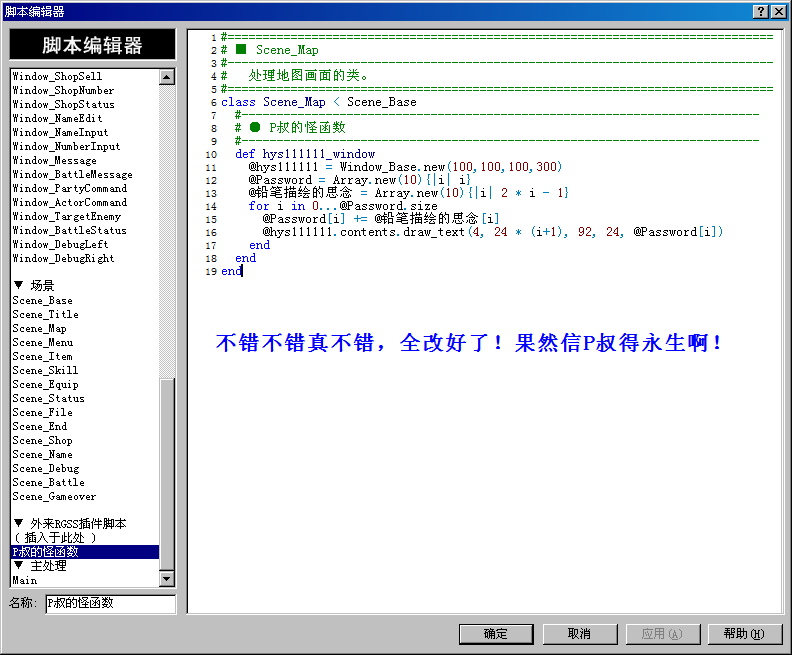
Task: Close the script editor window
Action: coord(778,12)
